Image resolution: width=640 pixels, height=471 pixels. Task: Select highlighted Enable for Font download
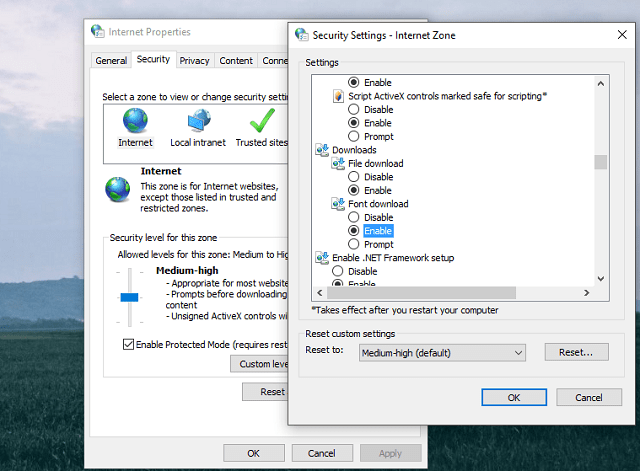click(378, 231)
